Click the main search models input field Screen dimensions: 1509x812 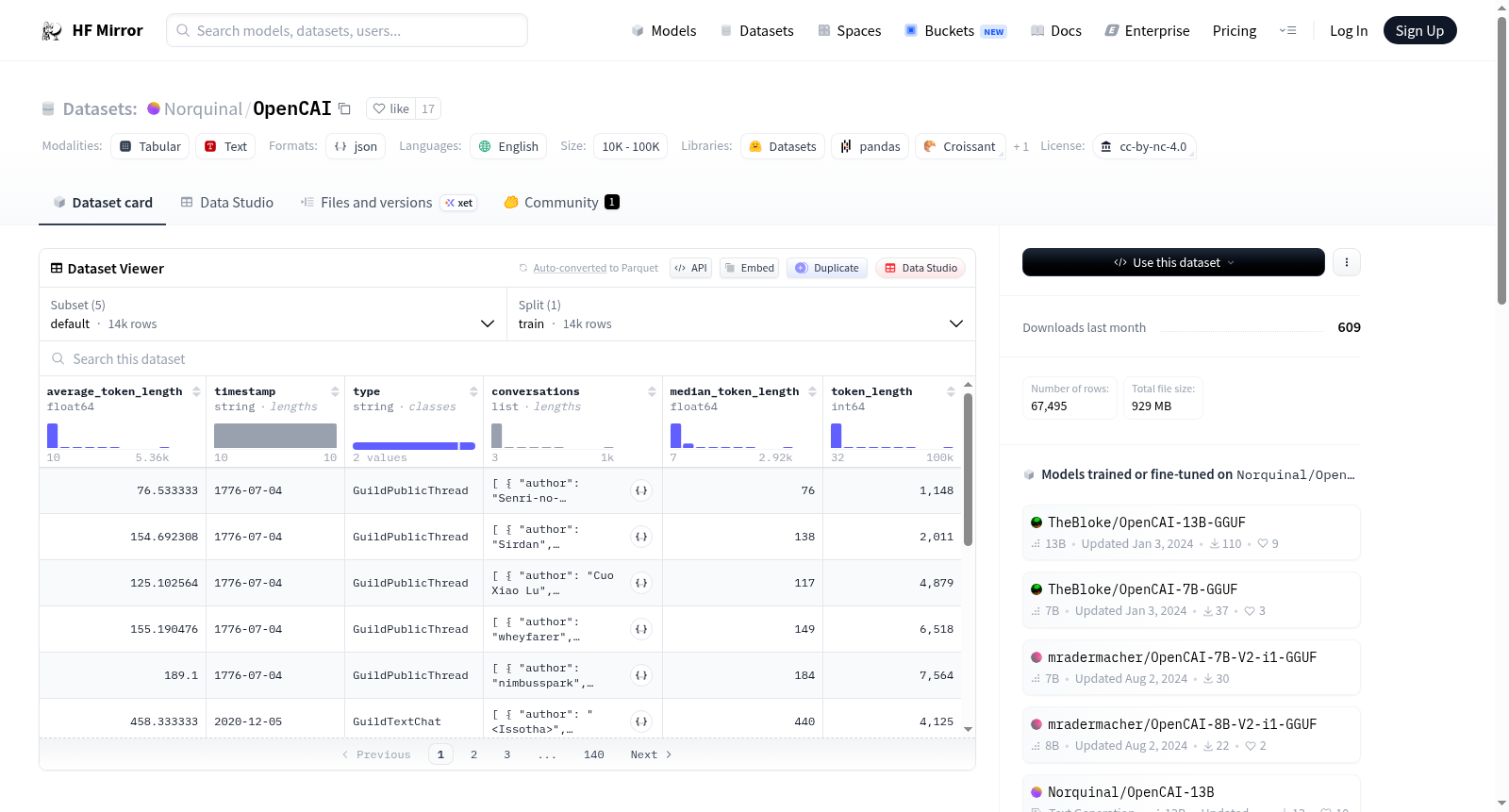[347, 30]
